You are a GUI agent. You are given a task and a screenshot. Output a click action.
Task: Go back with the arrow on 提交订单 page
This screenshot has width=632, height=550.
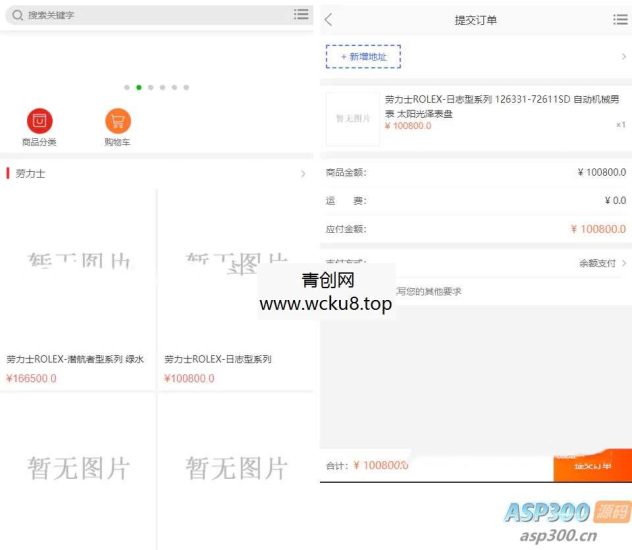(329, 20)
